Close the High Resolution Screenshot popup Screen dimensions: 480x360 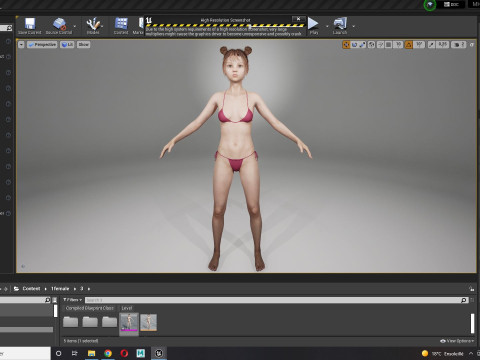(298, 19)
